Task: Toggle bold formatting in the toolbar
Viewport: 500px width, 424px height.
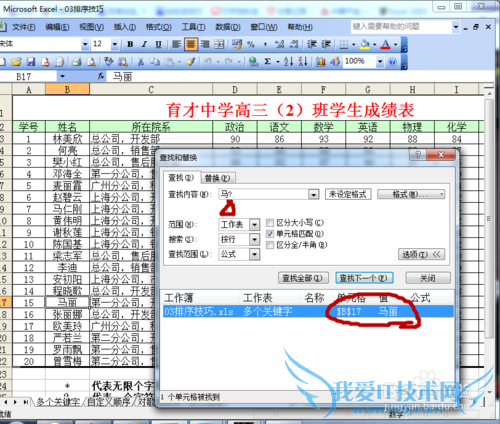Action: (x=130, y=44)
